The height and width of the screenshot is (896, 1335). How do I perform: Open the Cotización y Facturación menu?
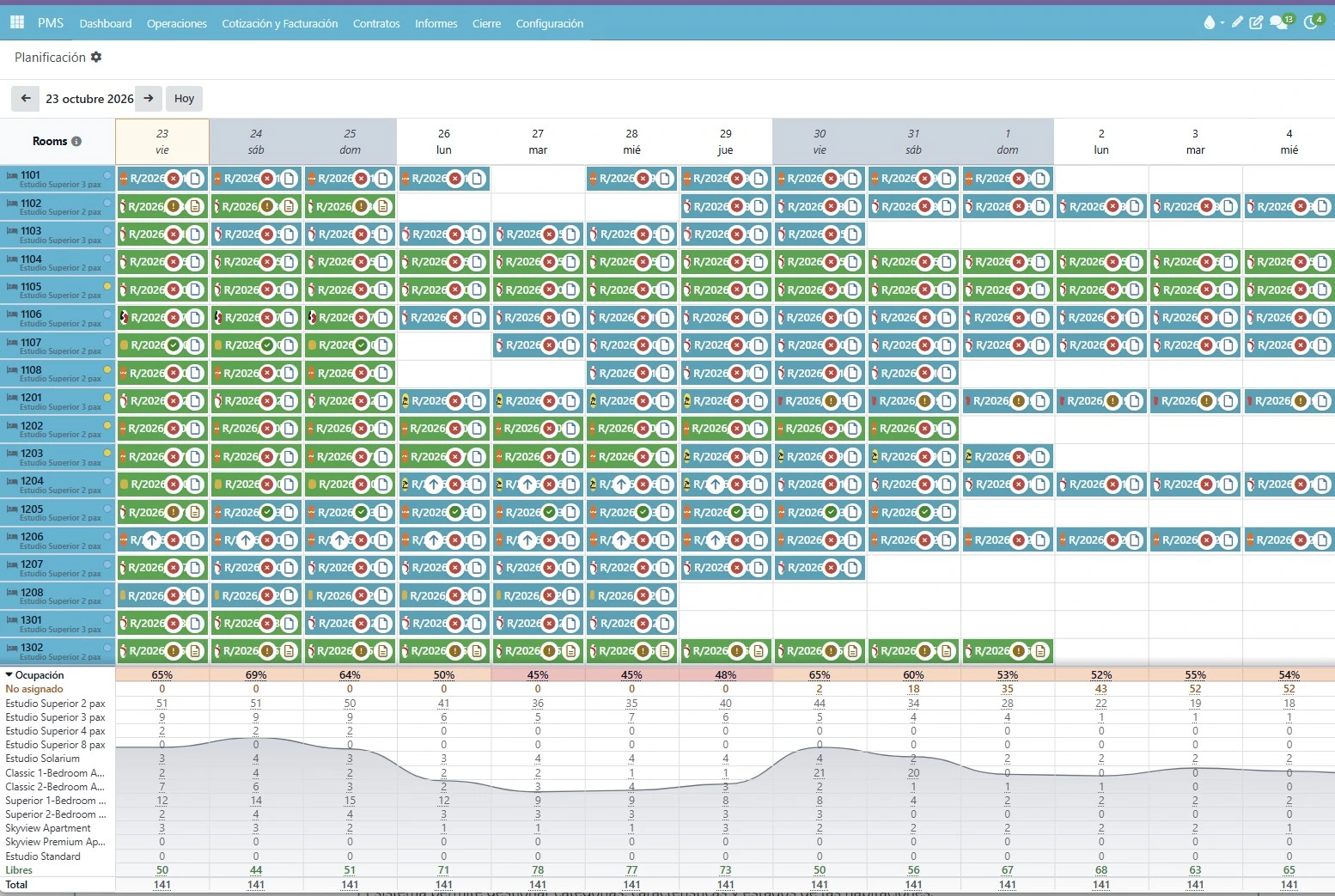[x=280, y=23]
